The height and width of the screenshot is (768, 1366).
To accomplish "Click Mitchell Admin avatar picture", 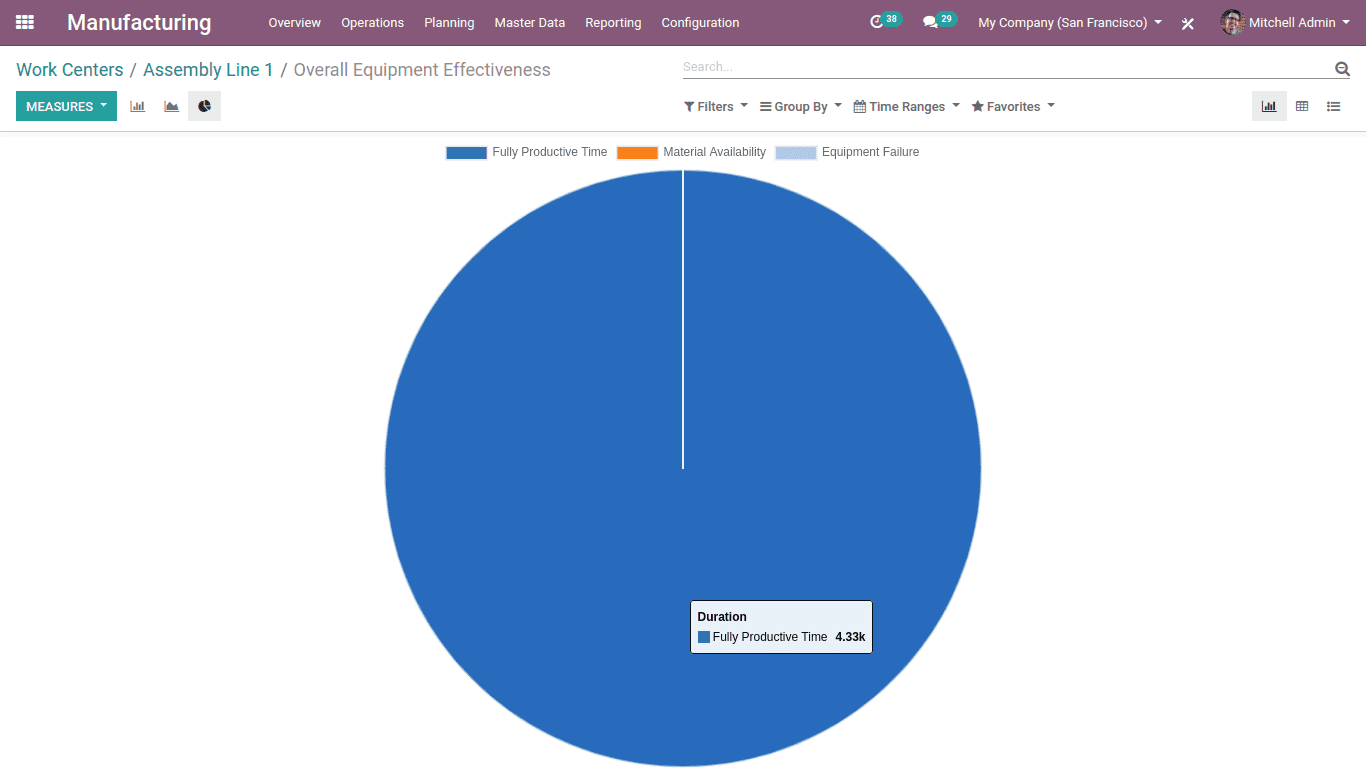I will 1232,22.
